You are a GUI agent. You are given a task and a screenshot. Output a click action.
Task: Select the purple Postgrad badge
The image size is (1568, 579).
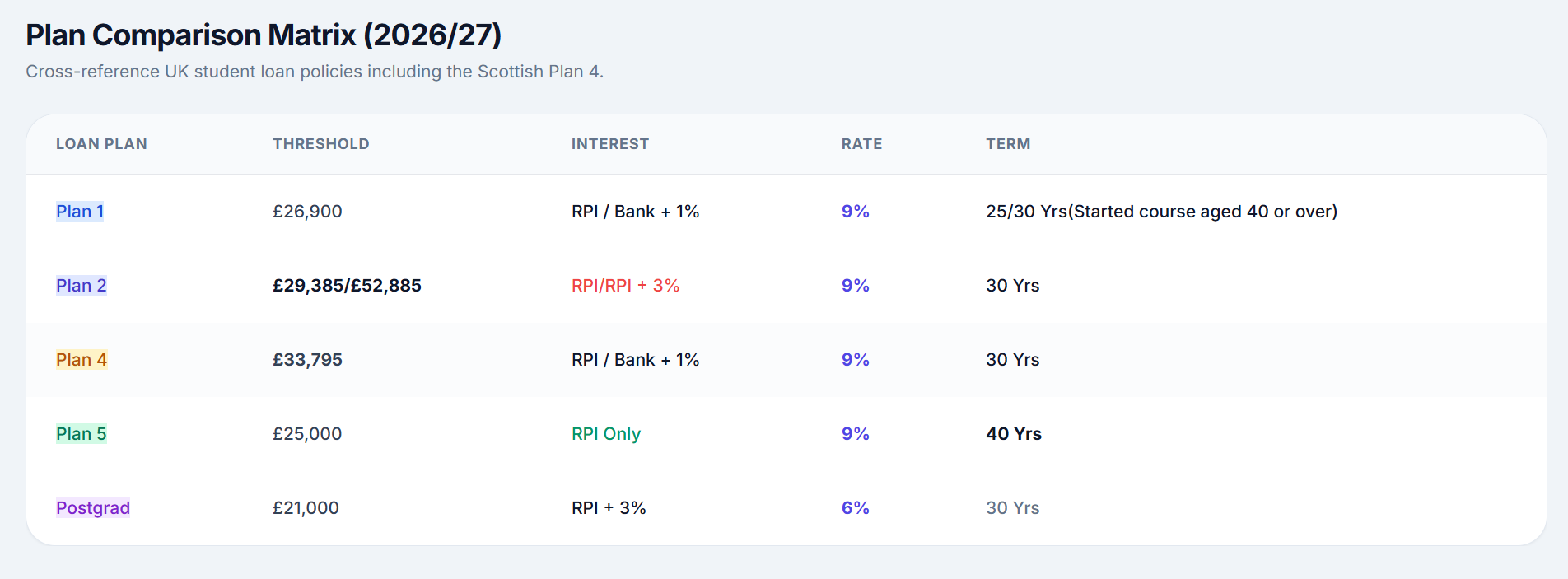click(93, 508)
